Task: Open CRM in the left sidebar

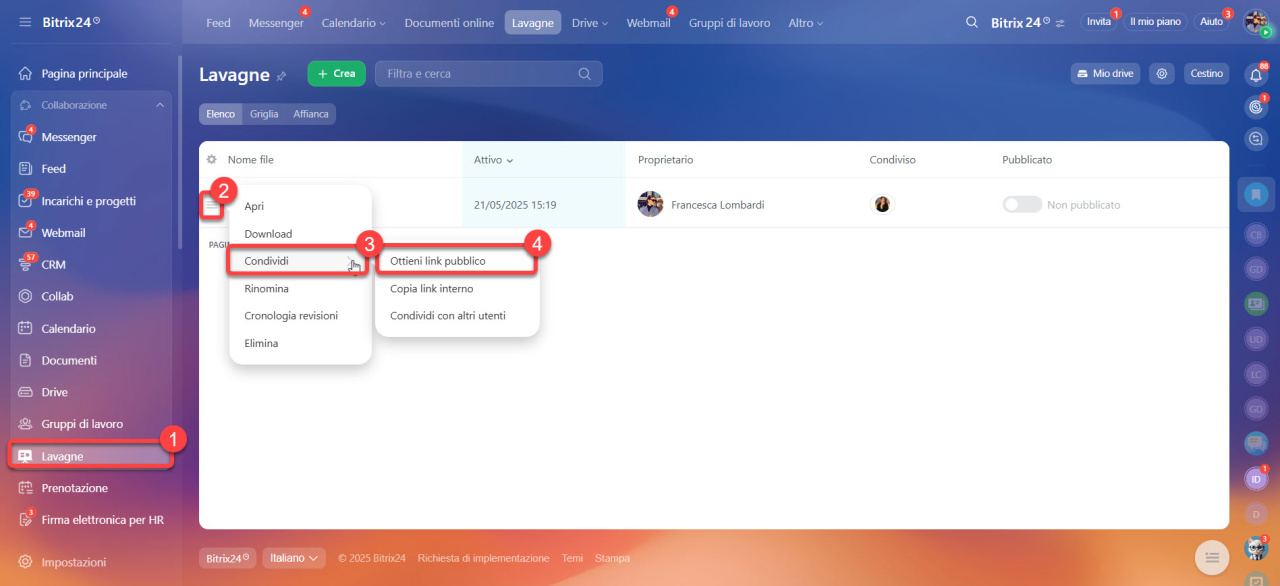Action: click(x=53, y=265)
